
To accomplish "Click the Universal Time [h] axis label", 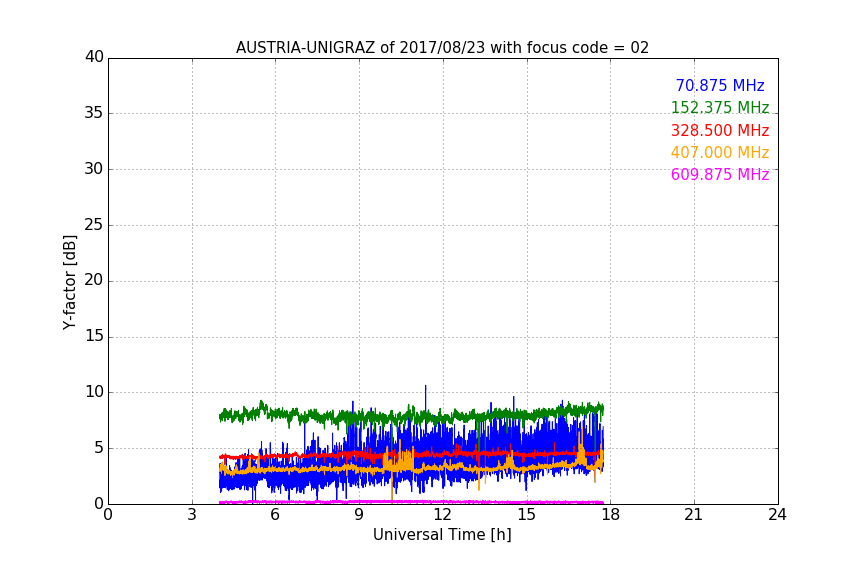I will [x=442, y=535].
